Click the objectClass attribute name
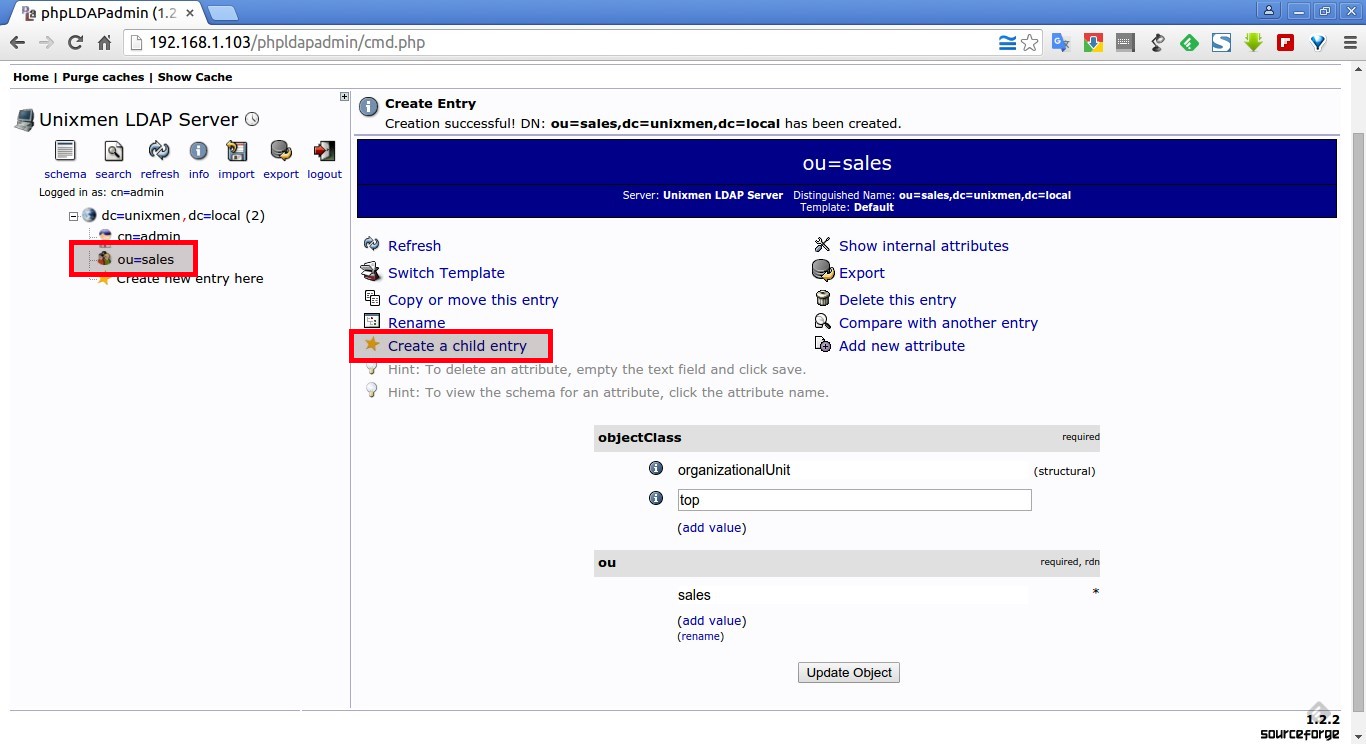The width and height of the screenshot is (1366, 744). tap(639, 437)
